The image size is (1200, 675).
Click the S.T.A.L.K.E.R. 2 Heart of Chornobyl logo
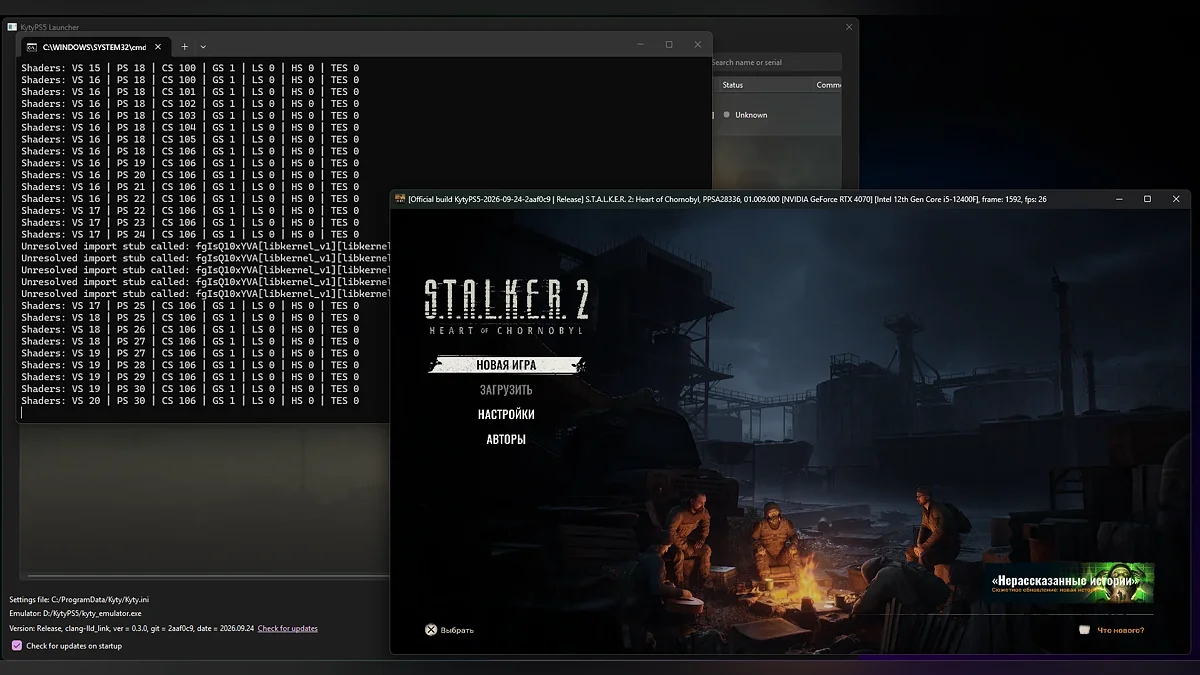pos(506,305)
